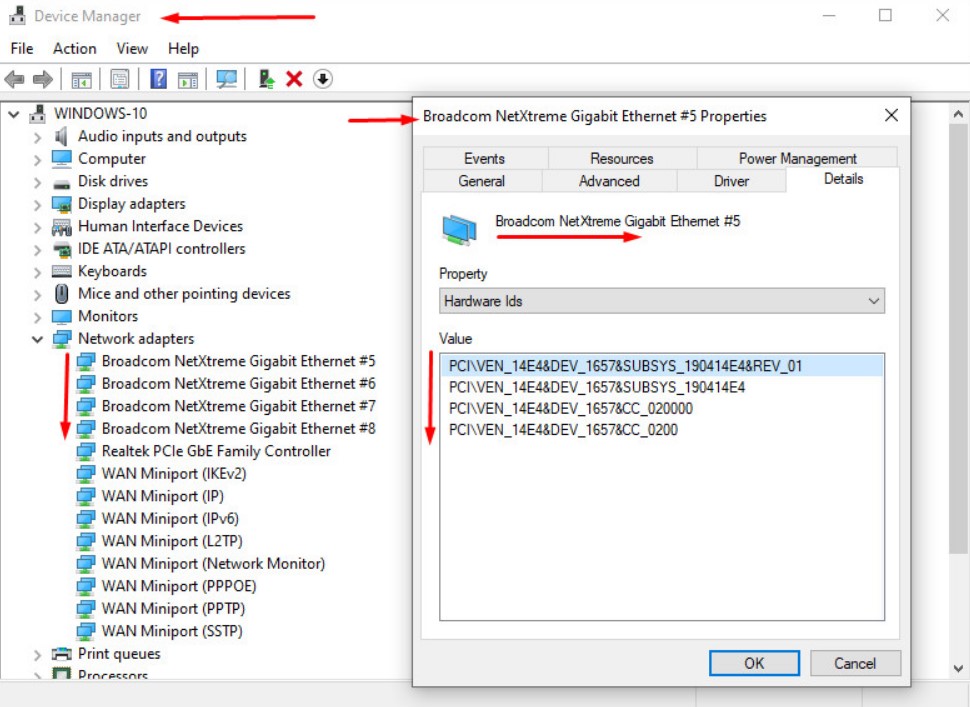This screenshot has width=970, height=707.
Task: Collapse the WINDOWS-10 root node
Action: point(14,114)
